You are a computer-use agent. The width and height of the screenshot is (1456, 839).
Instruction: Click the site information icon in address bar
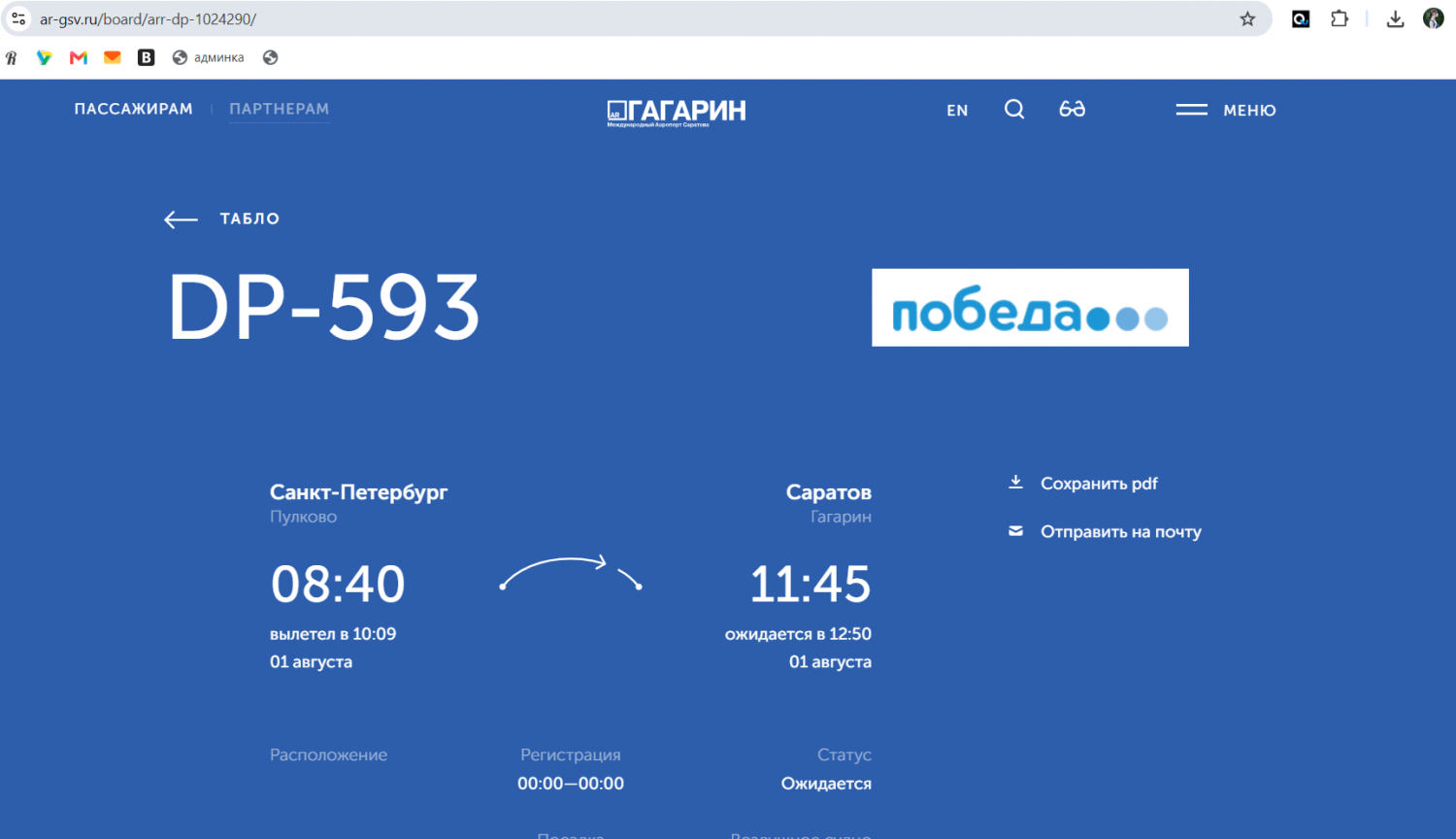18,18
